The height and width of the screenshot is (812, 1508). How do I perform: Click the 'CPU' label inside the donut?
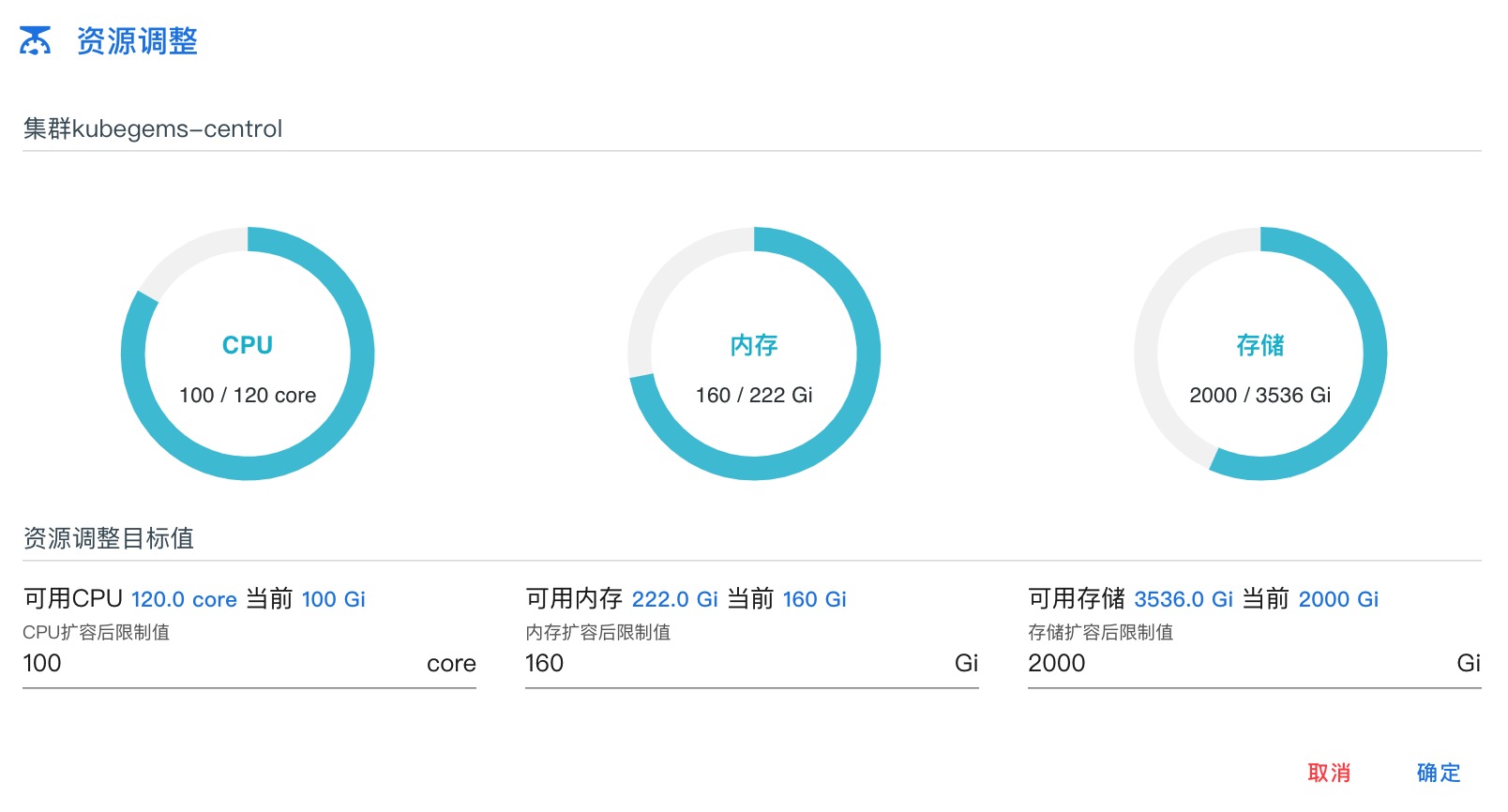248,345
